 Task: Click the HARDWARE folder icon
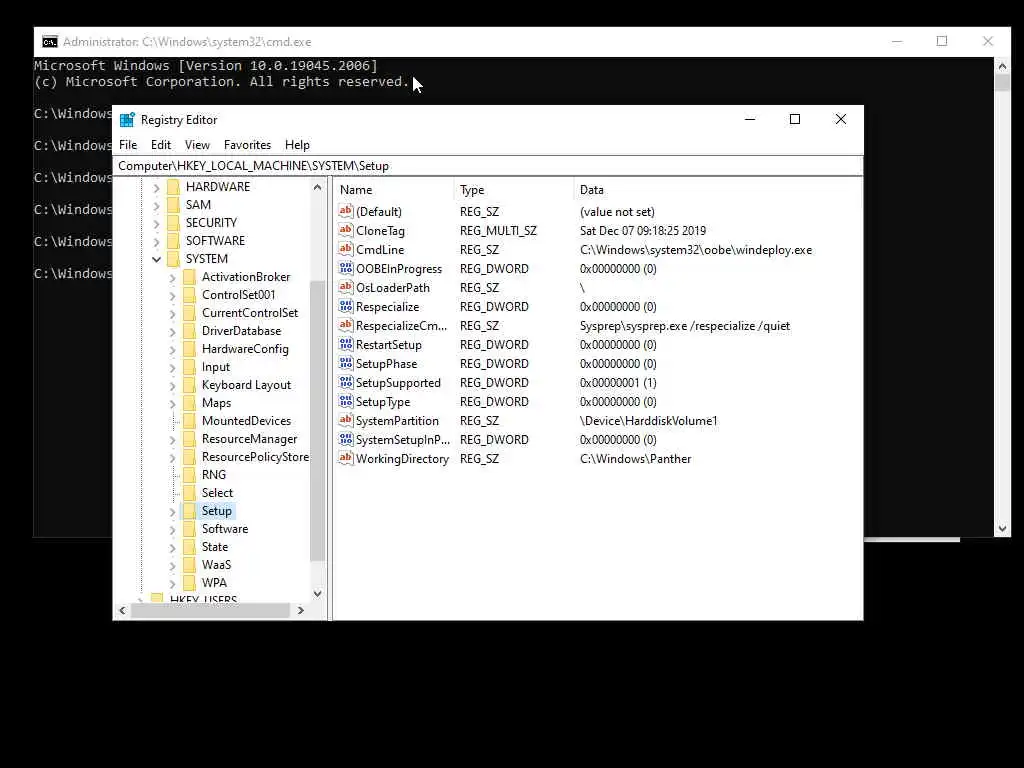tap(173, 187)
